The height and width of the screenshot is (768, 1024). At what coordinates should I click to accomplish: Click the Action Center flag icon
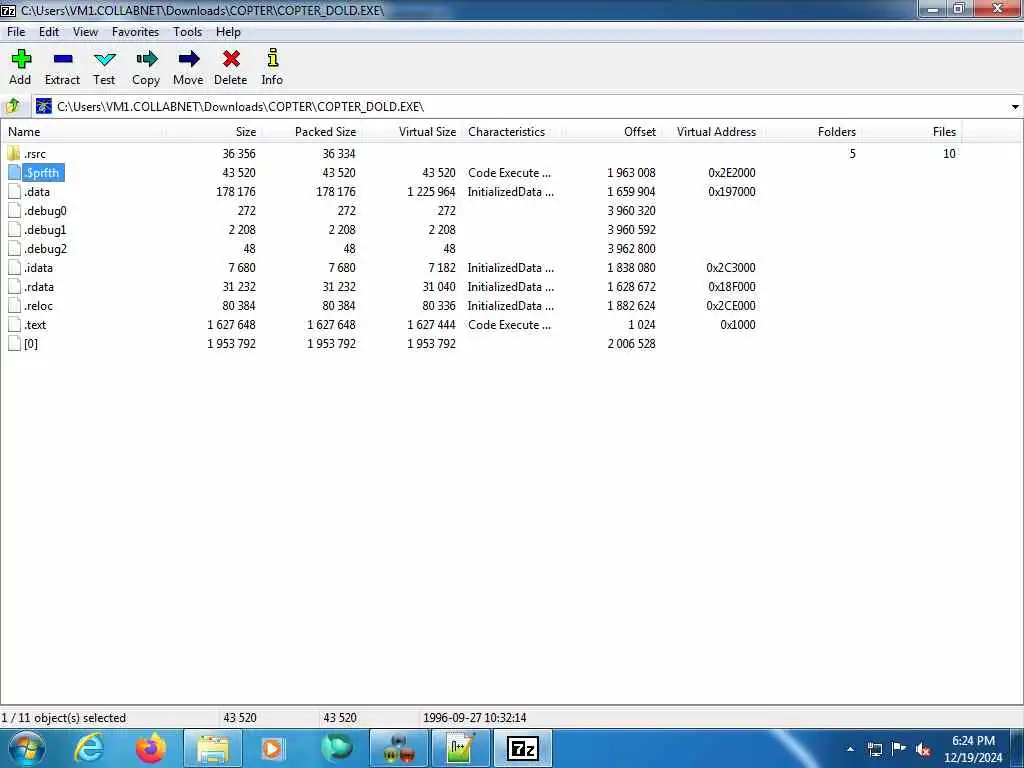coord(899,749)
